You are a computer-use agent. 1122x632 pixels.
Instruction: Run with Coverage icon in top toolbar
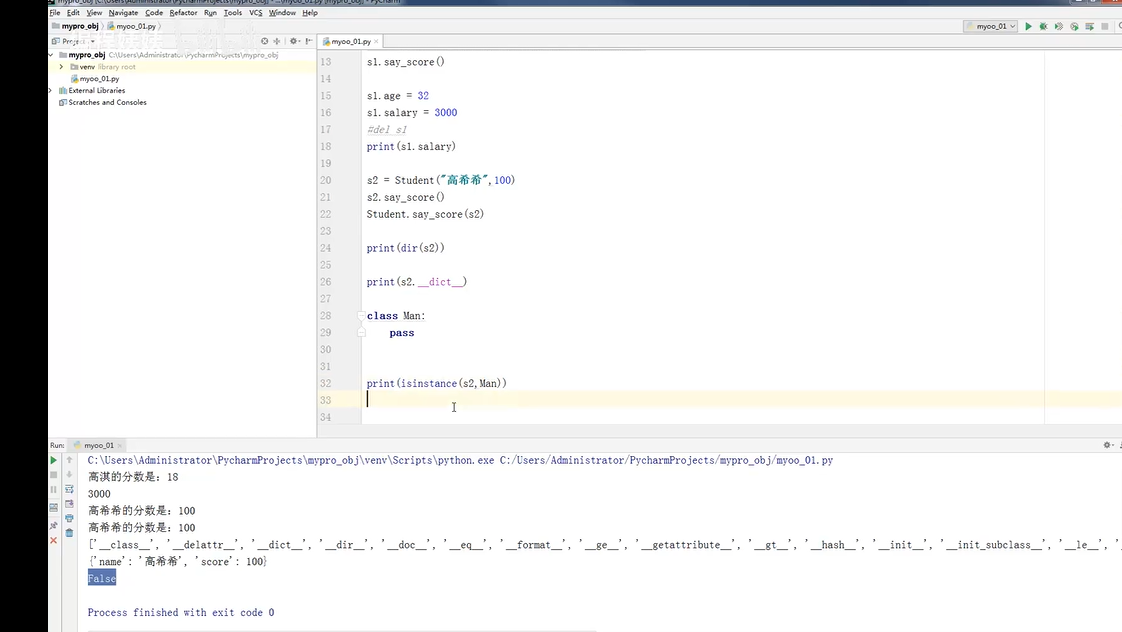[x=1058, y=26]
